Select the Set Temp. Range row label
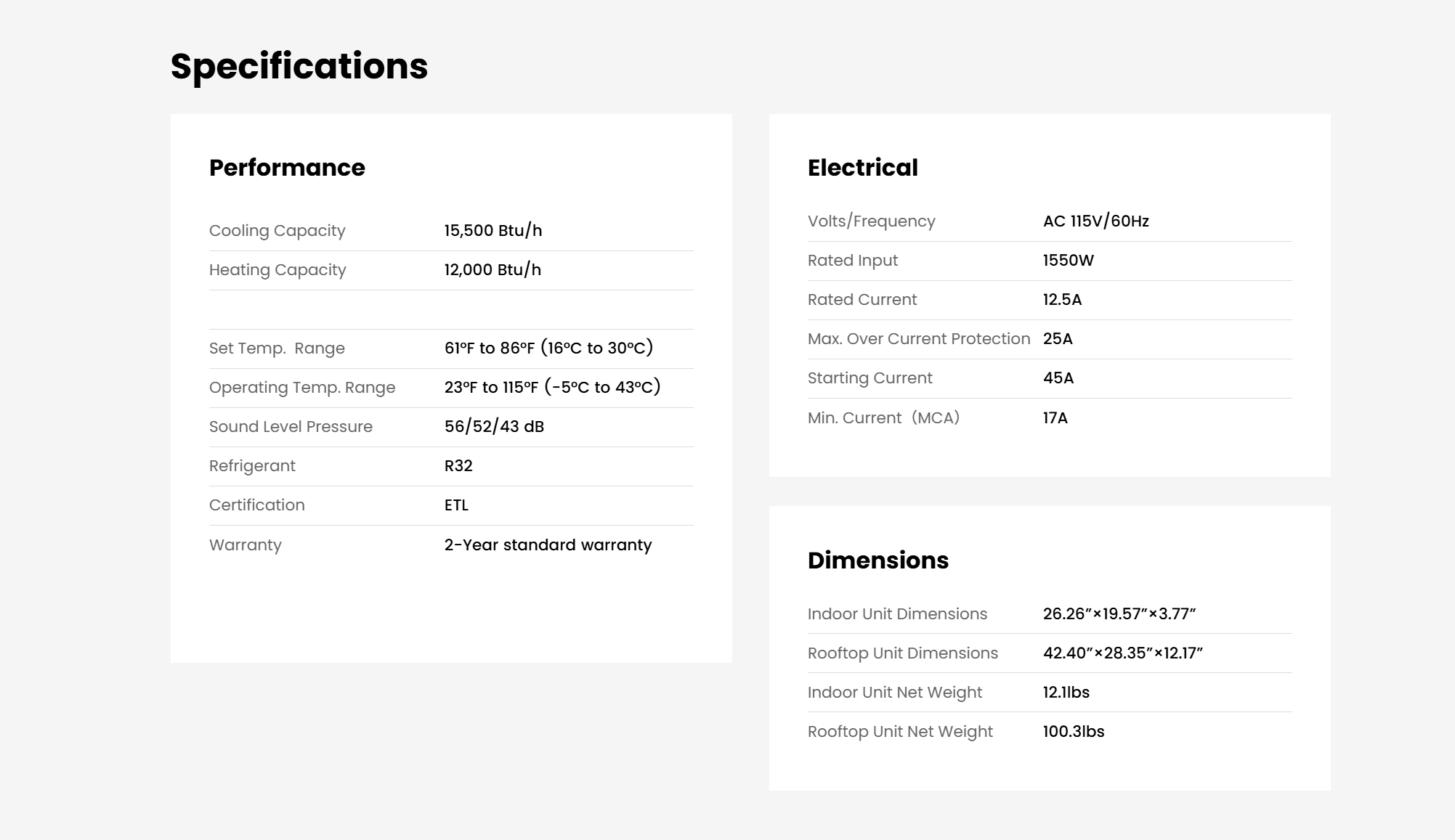 pyautogui.click(x=277, y=348)
